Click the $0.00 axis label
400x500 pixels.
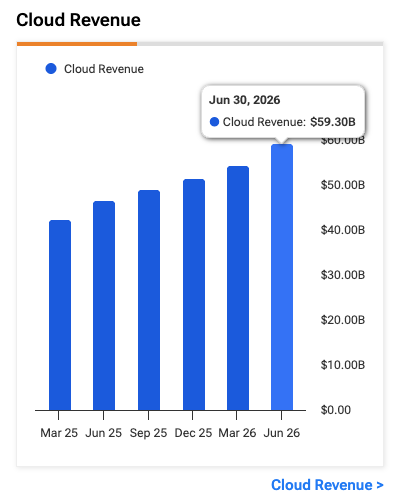pos(336,410)
